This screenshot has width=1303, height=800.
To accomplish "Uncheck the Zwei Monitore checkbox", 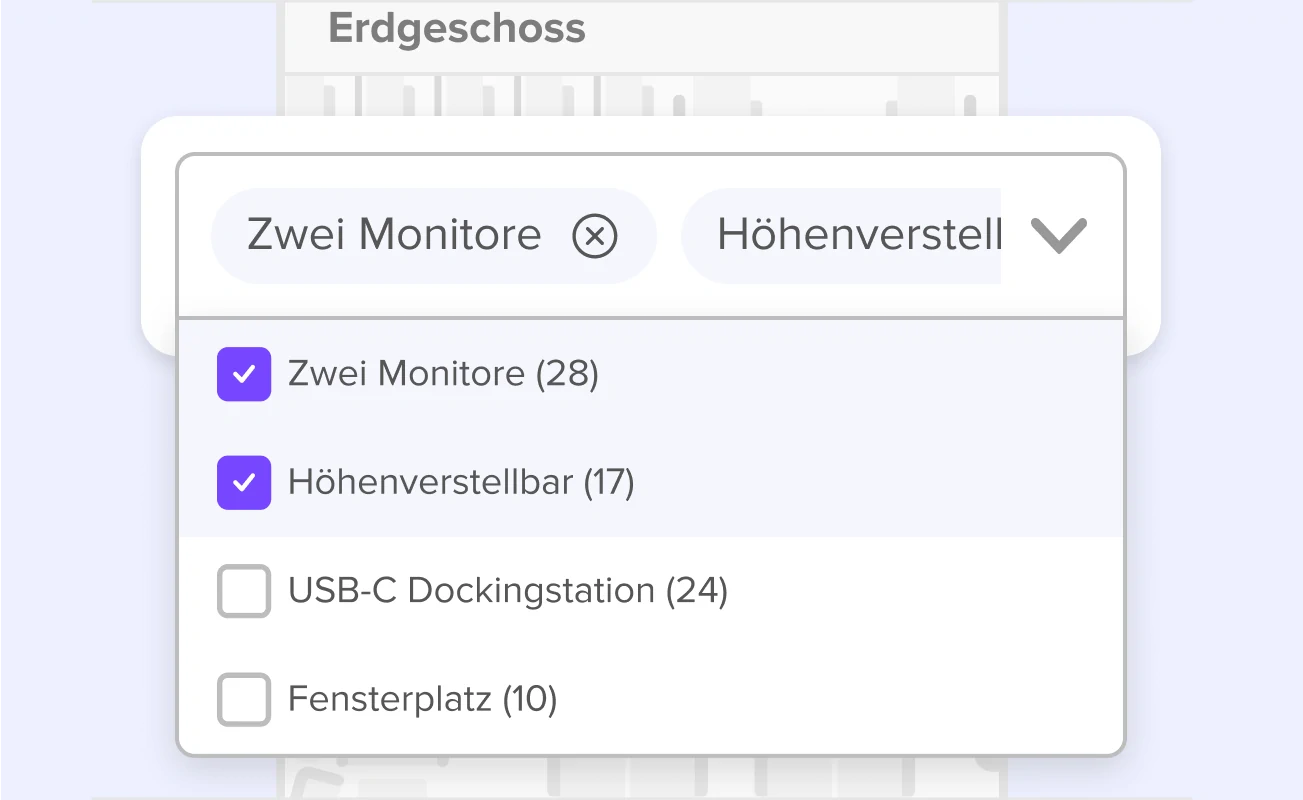I will [x=244, y=374].
